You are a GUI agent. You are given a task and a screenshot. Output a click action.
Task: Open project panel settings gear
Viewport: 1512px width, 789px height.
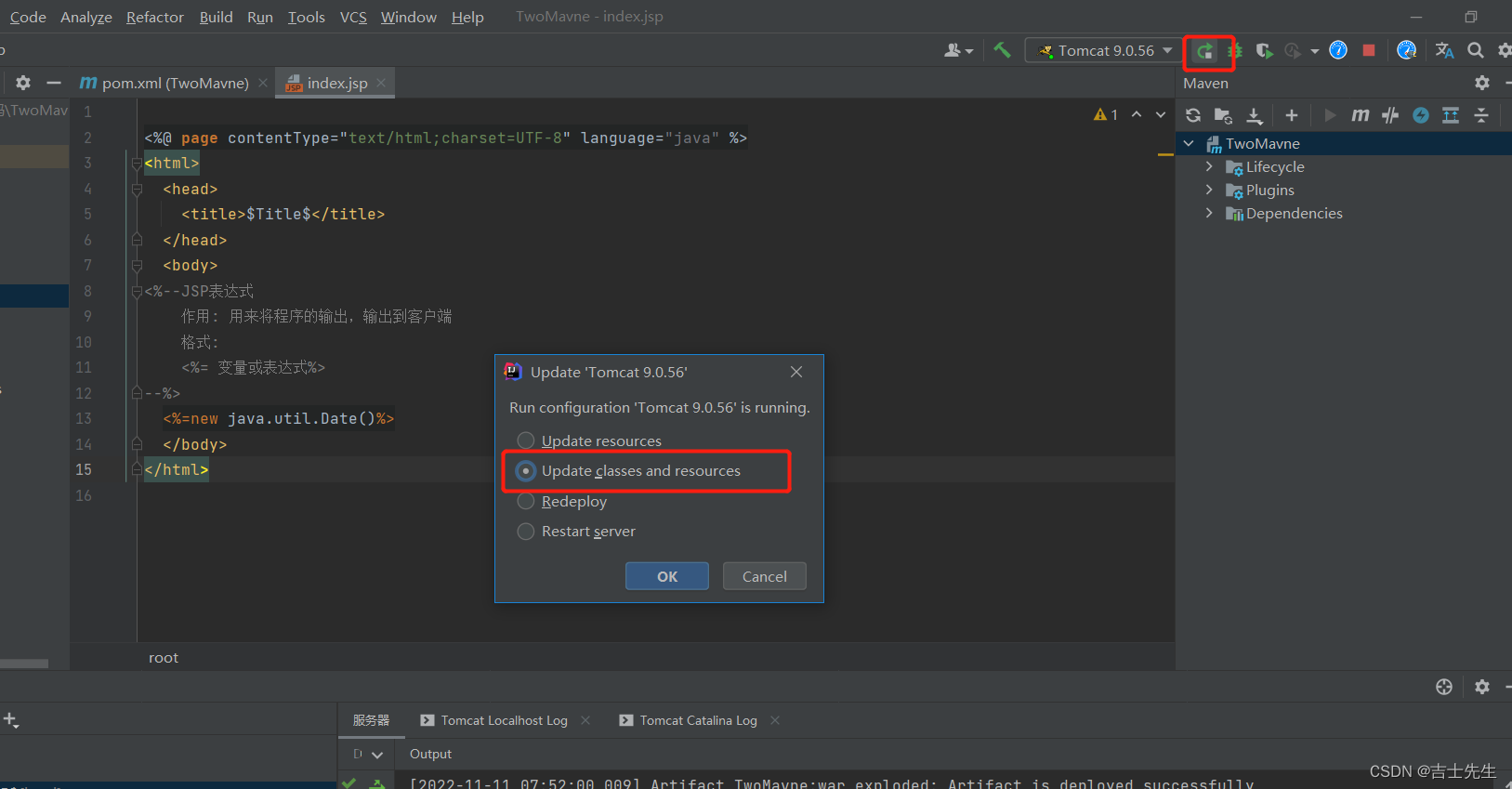(23, 83)
